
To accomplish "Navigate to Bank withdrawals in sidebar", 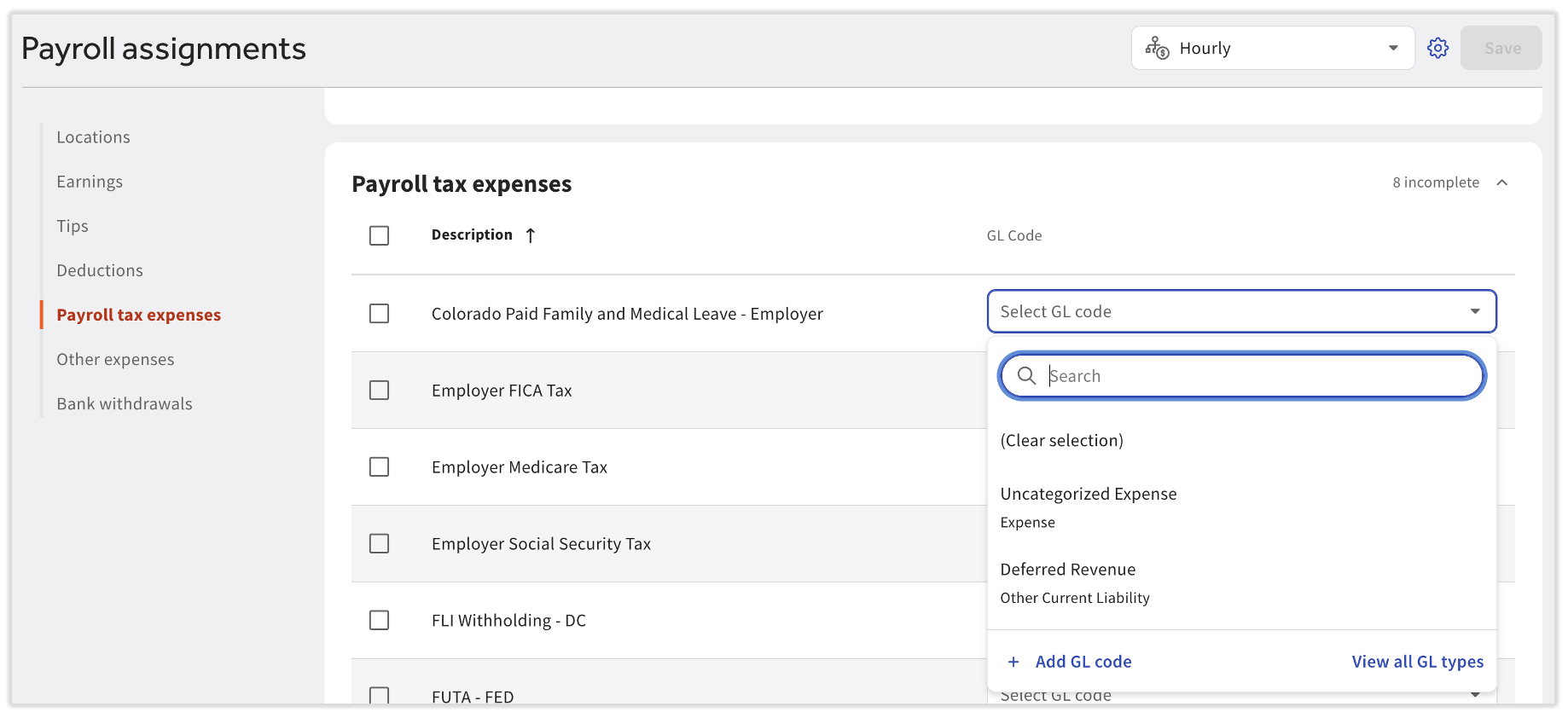I will coord(125,403).
